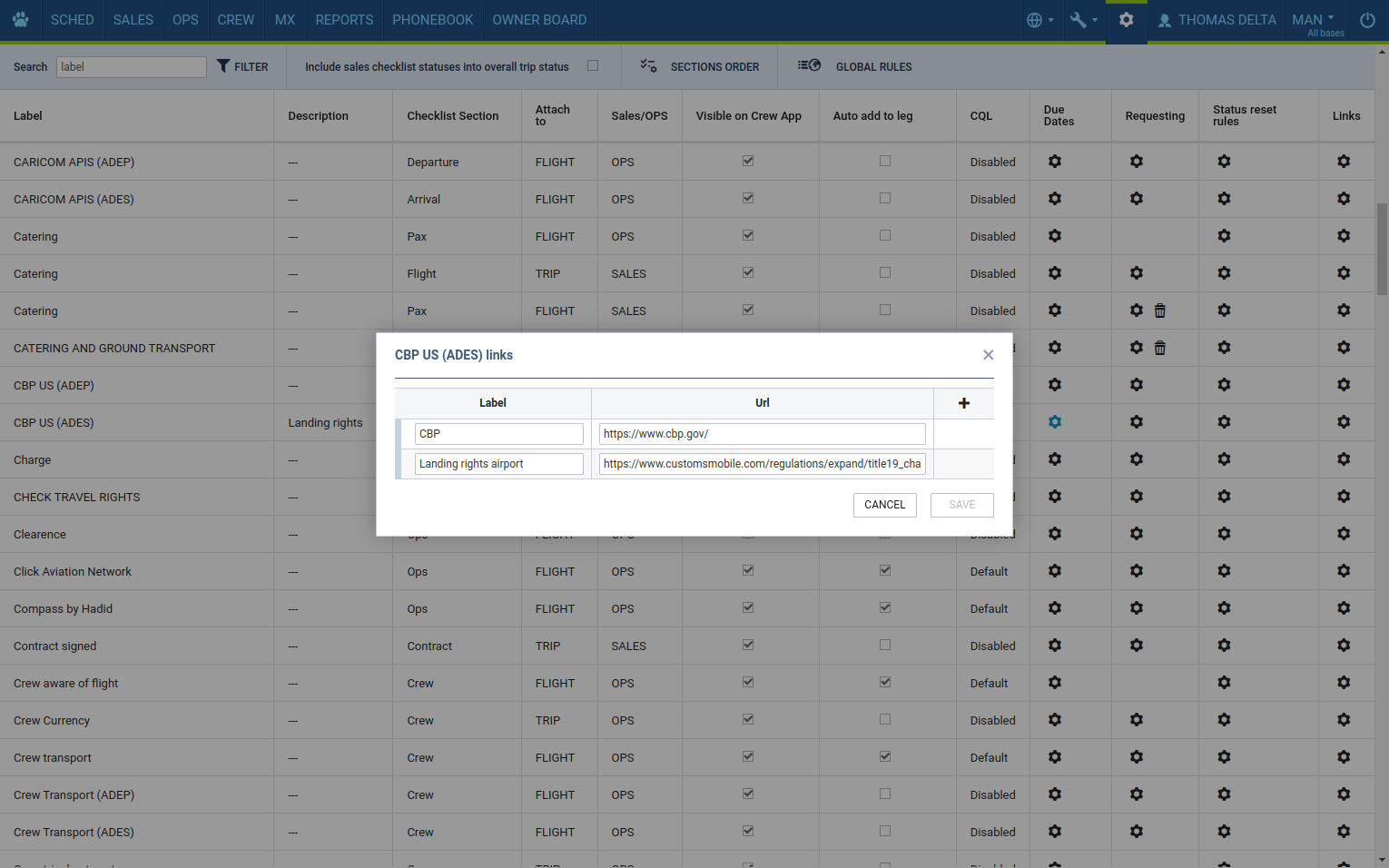Go to the OWNER BOARD tab
This screenshot has height=868, width=1389.
539,20
